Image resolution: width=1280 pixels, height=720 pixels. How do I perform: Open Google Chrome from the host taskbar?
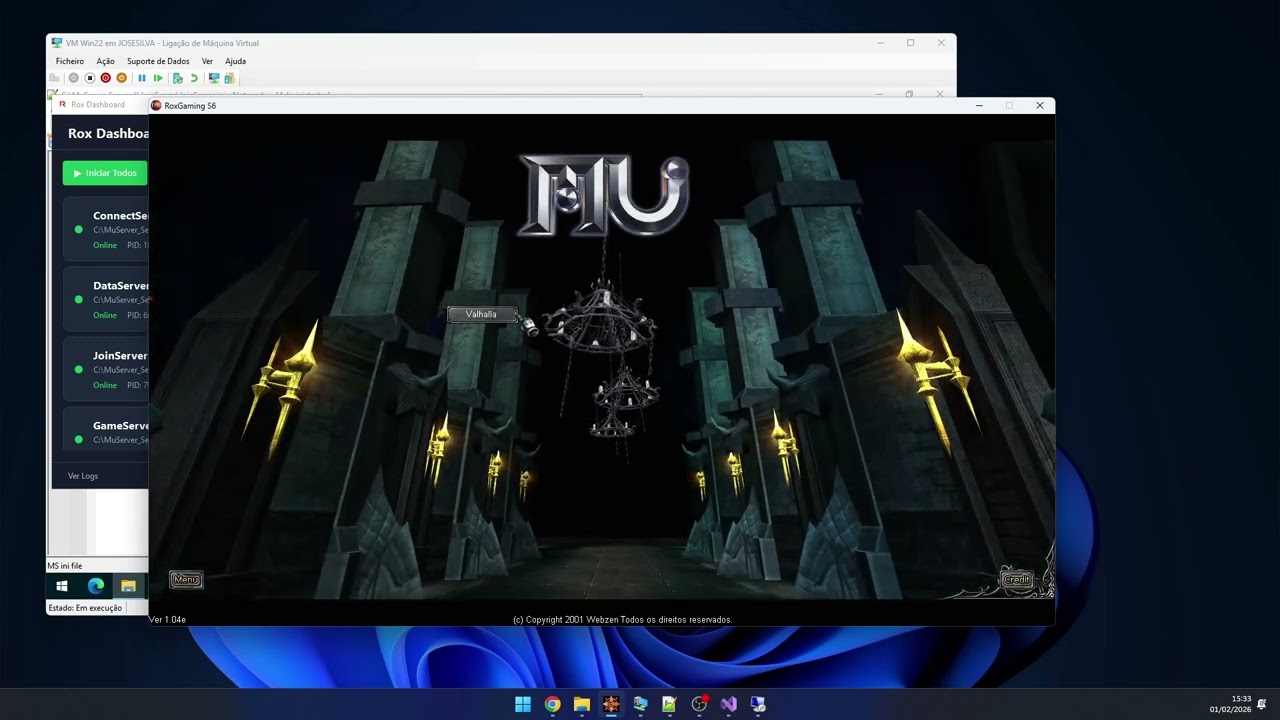(x=552, y=704)
